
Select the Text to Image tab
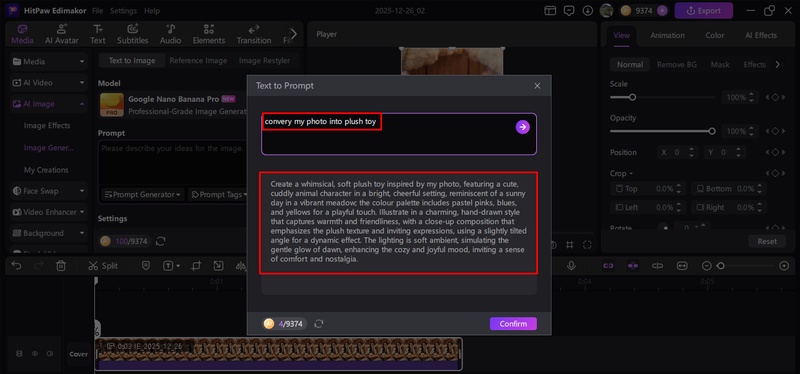click(132, 61)
